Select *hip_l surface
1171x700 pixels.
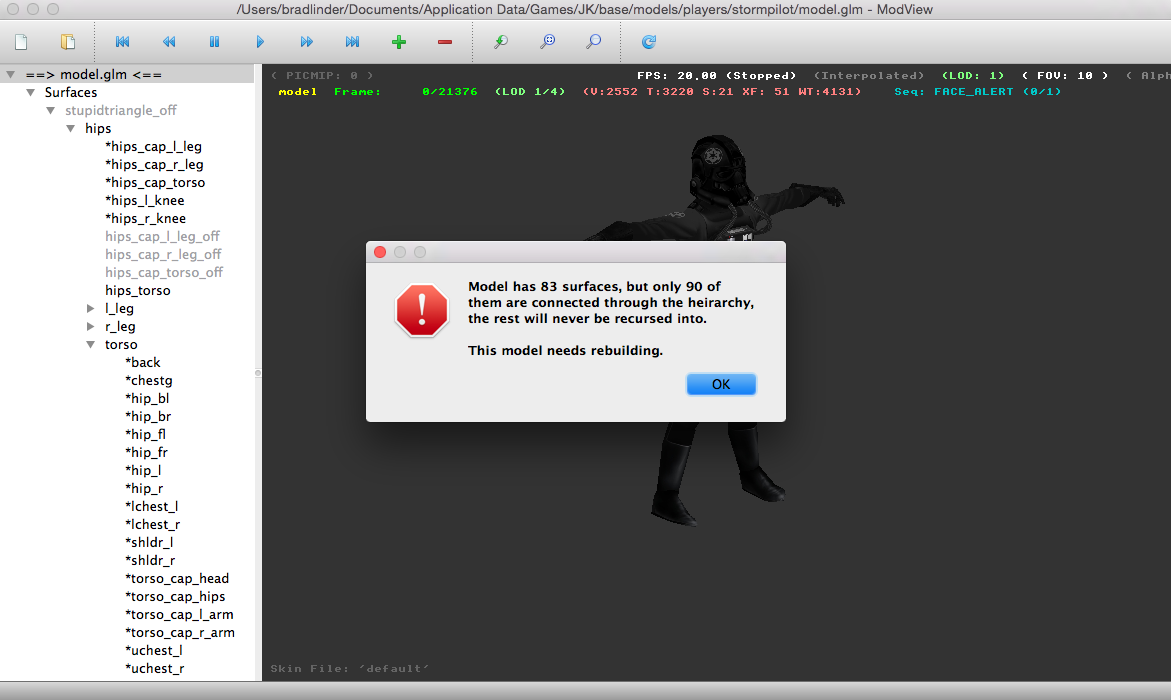pyautogui.click(x=143, y=470)
